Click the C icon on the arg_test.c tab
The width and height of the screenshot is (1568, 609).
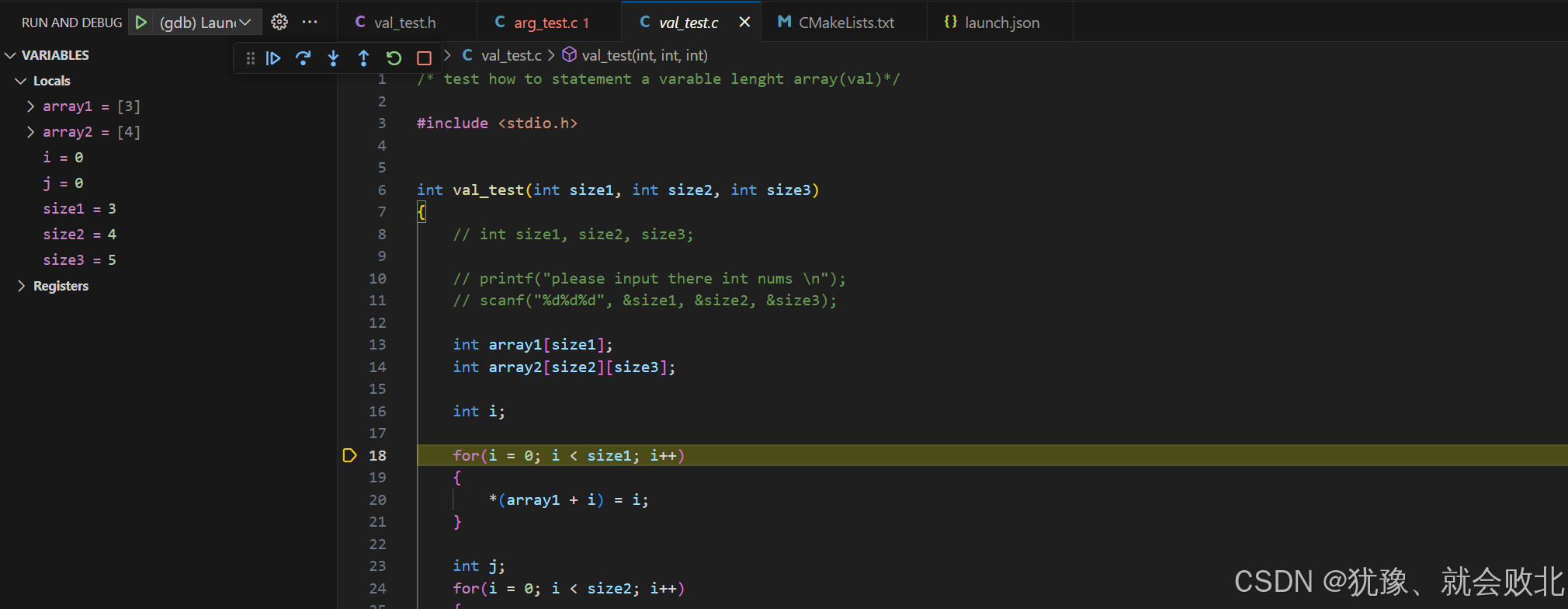pyautogui.click(x=500, y=23)
